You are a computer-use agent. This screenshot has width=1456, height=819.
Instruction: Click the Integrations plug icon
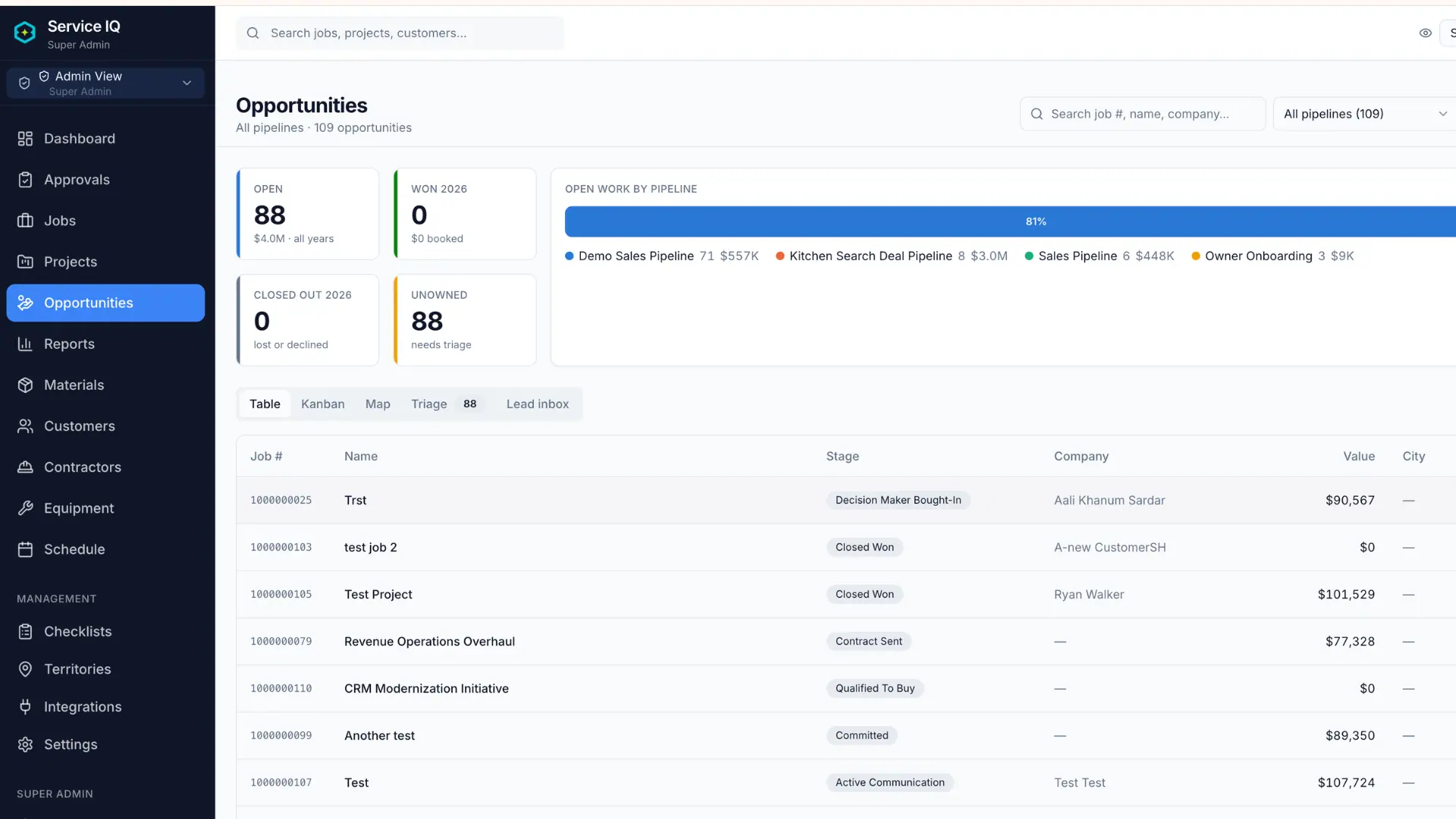click(x=25, y=707)
